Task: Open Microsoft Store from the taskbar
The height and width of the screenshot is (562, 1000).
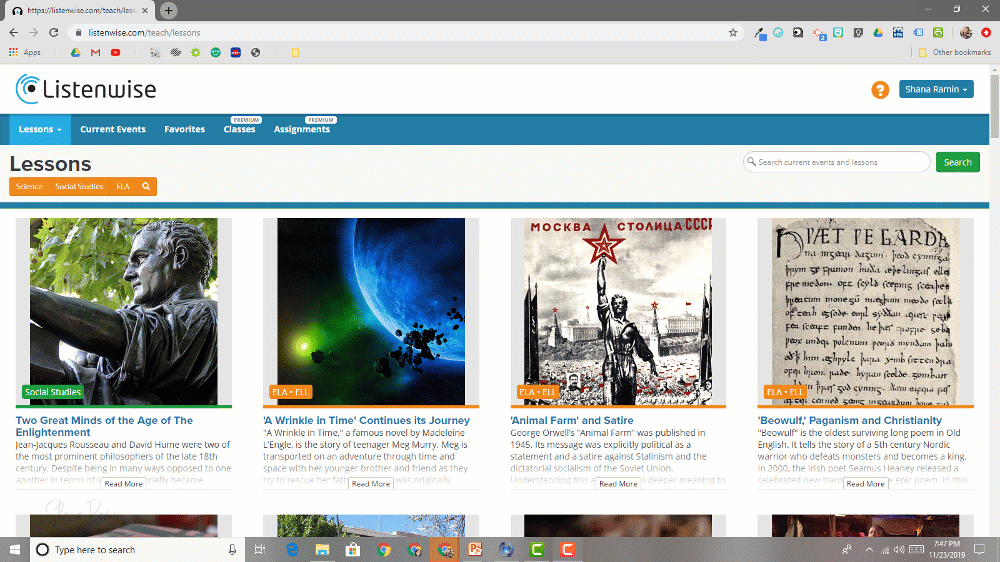Action: (x=353, y=549)
